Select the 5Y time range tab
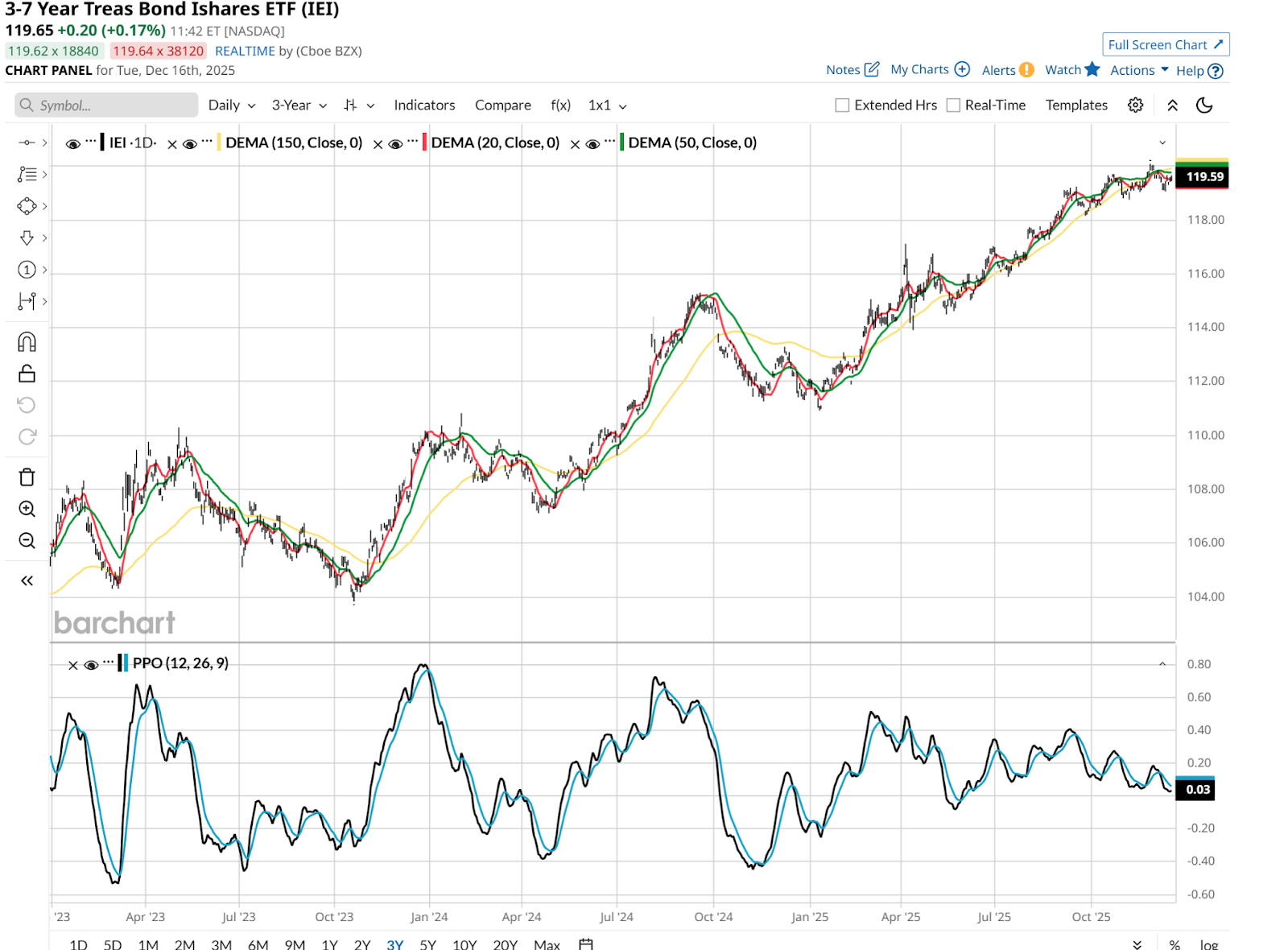1288x950 pixels. (x=427, y=944)
